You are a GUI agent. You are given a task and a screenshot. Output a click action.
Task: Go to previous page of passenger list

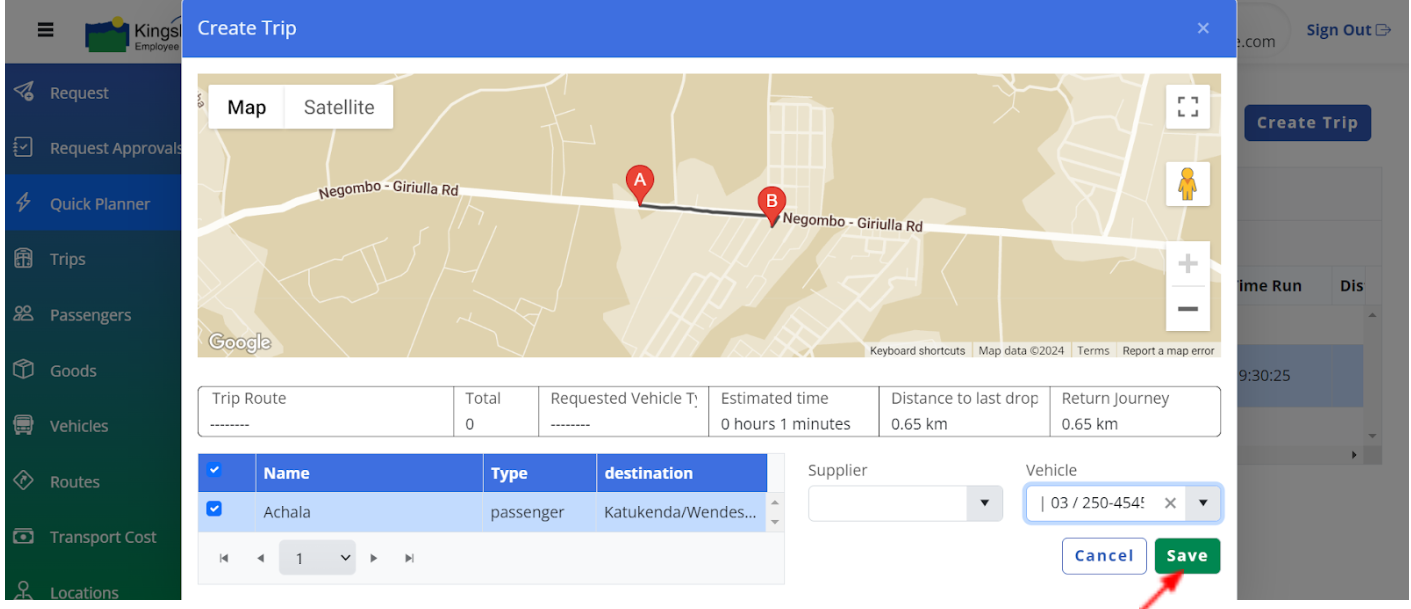[x=260, y=558]
